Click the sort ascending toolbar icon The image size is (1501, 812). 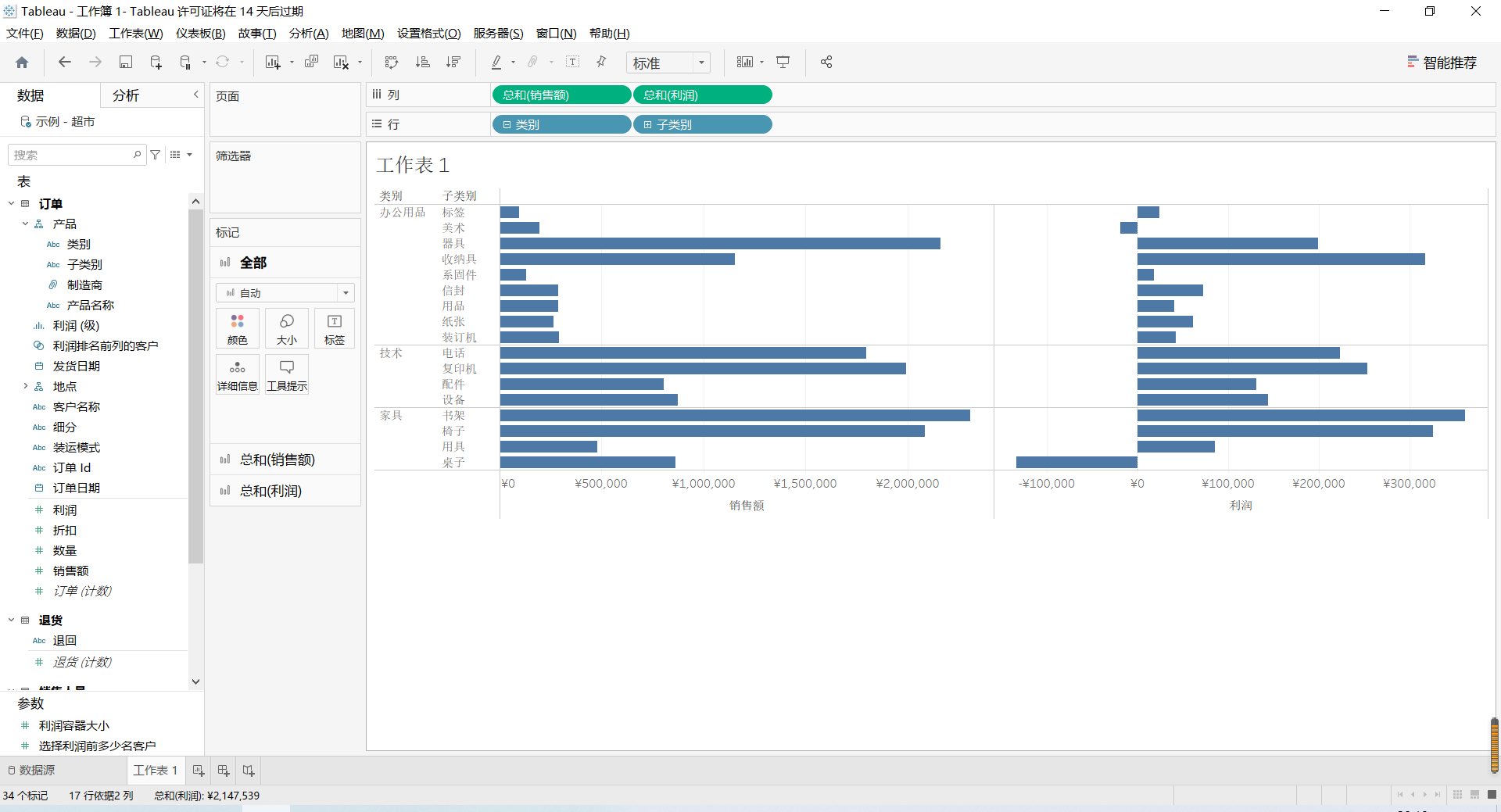422,62
